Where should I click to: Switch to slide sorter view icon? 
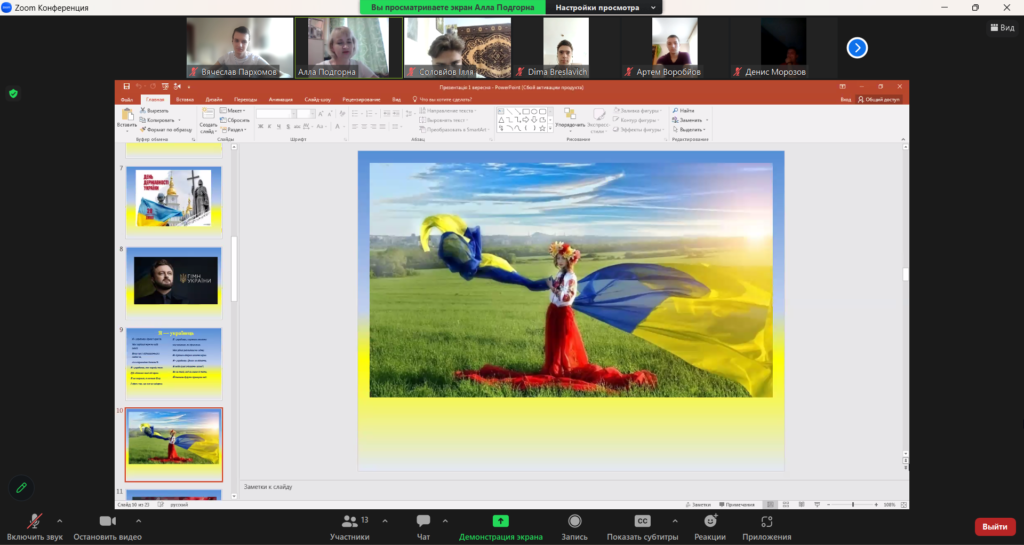[x=786, y=505]
